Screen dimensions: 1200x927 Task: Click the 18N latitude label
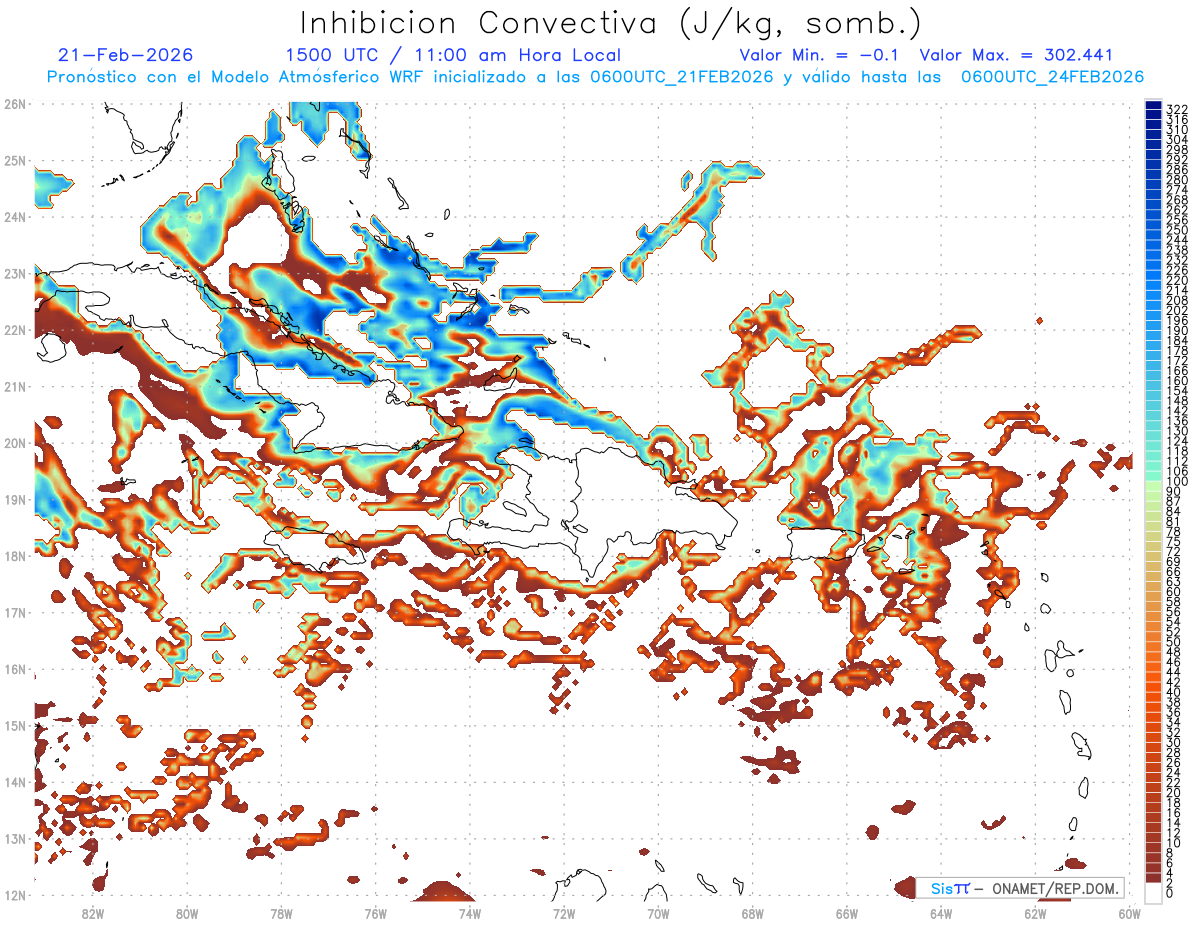tap(14, 555)
